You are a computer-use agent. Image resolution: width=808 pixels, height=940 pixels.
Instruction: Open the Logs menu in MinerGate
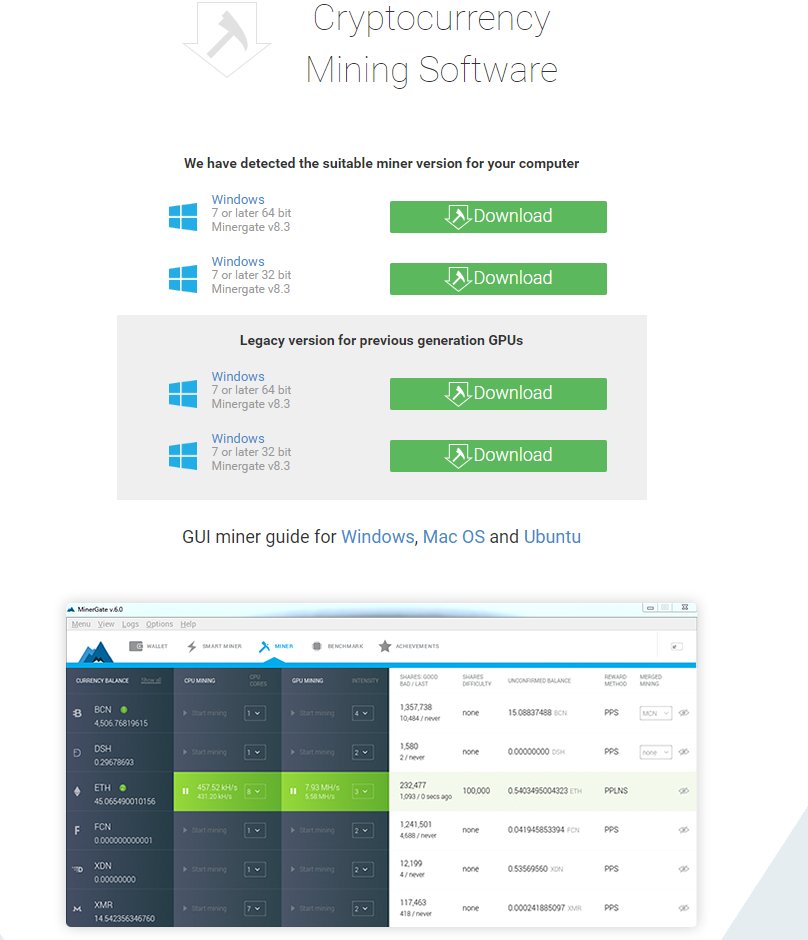point(130,624)
